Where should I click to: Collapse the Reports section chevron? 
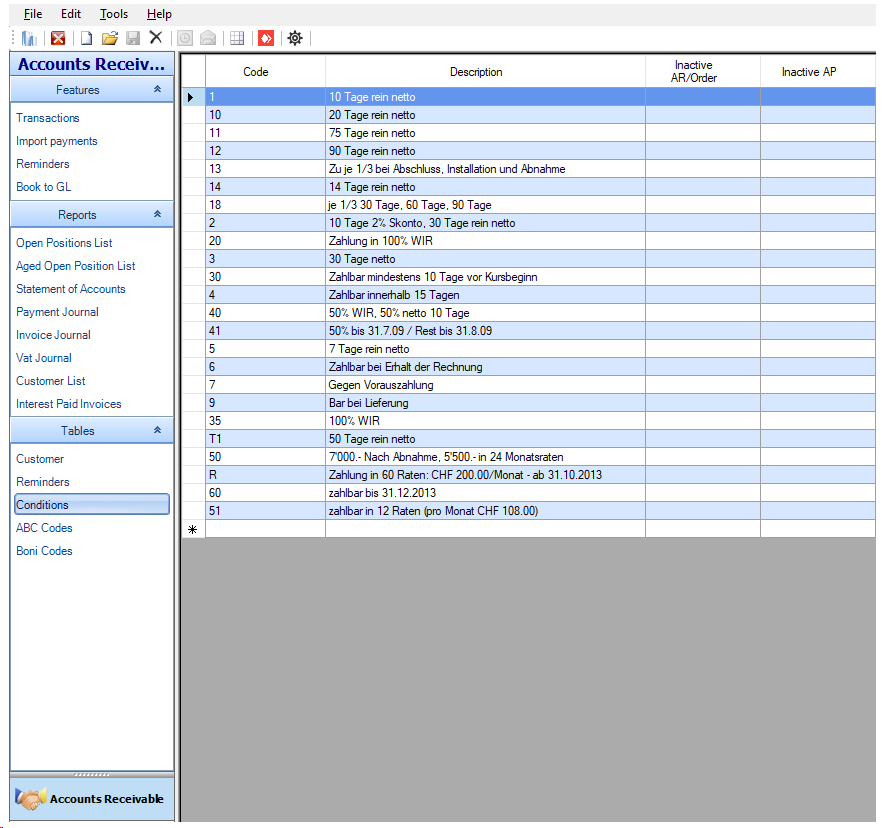coord(158,214)
